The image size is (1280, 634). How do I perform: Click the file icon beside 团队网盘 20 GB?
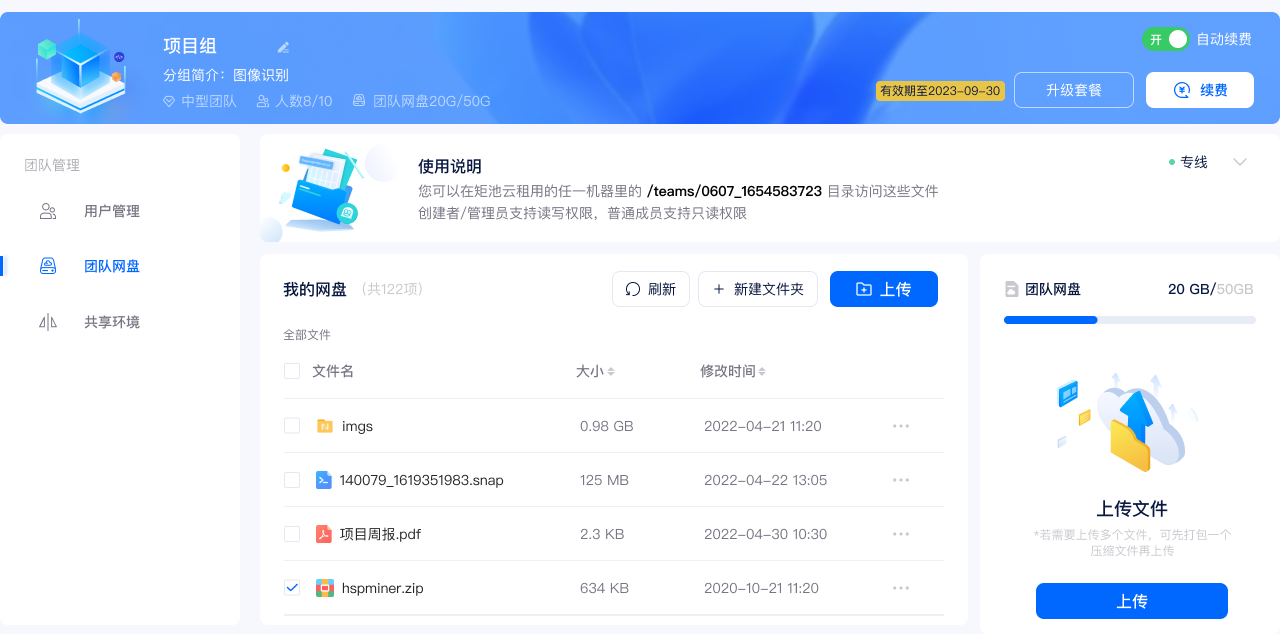[1011, 289]
